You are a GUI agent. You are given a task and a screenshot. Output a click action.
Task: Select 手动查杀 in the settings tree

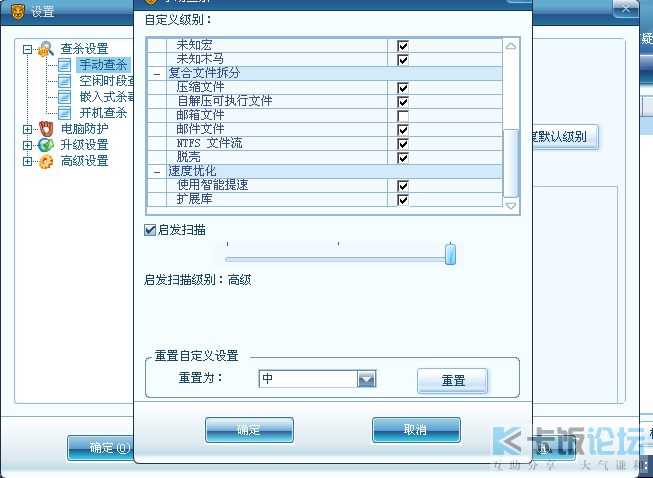click(x=103, y=65)
